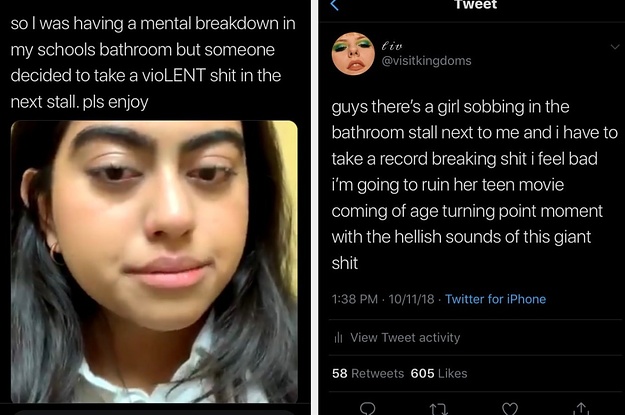The width and height of the screenshot is (625, 415).
Task: Click the @visitkingdoms handle
Action: point(426,61)
